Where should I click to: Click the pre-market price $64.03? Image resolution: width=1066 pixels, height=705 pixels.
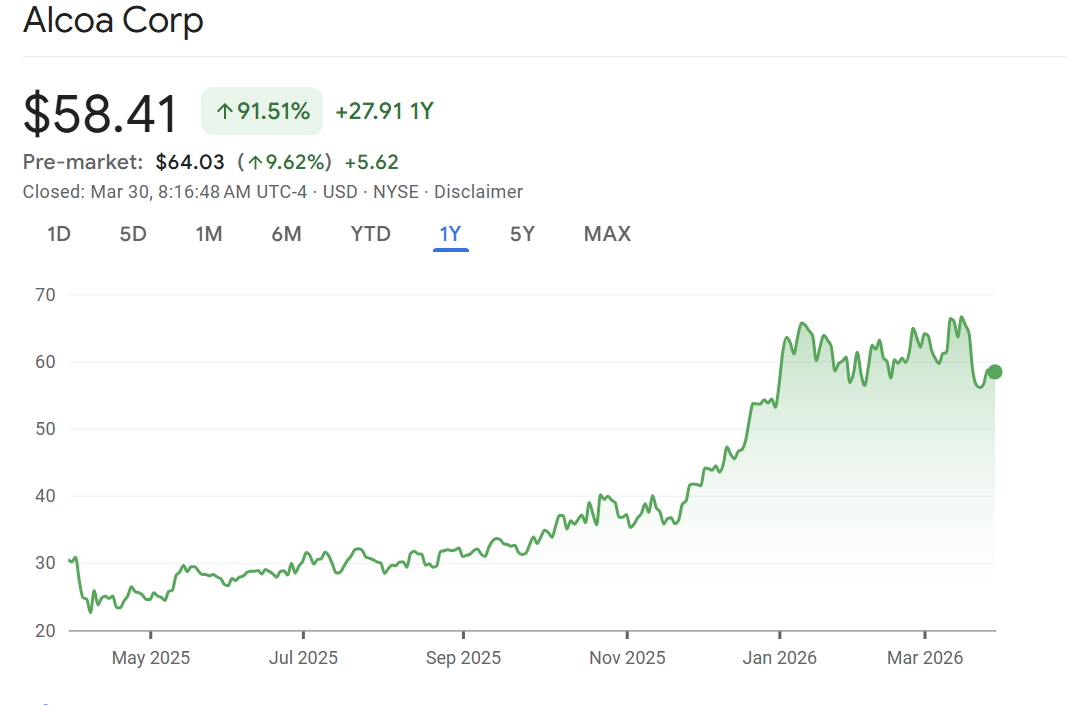[190, 162]
